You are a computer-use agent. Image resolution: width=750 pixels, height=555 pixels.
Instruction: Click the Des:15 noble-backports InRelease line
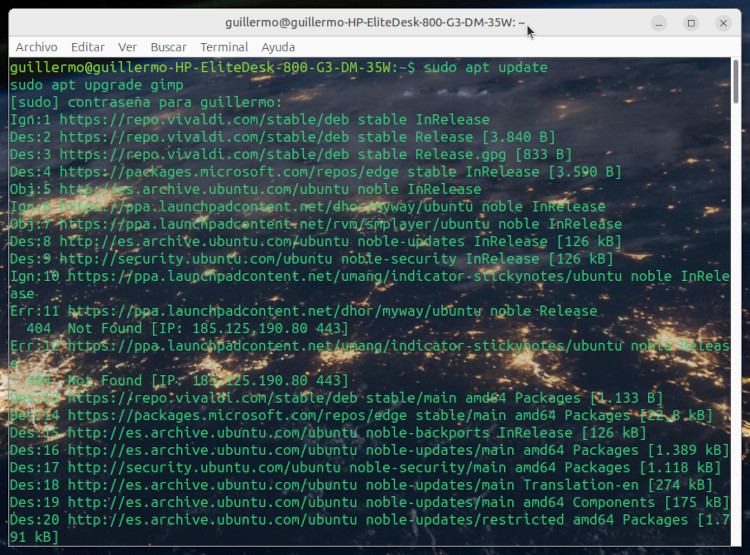pos(328,433)
